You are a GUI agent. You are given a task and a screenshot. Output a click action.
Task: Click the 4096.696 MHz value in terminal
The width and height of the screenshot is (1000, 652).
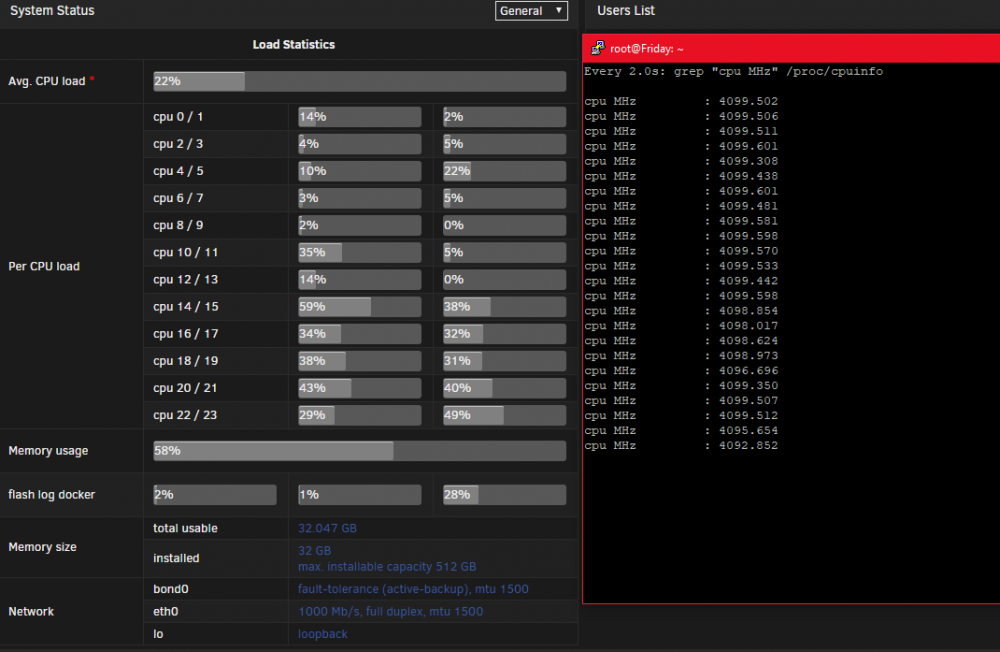749,371
